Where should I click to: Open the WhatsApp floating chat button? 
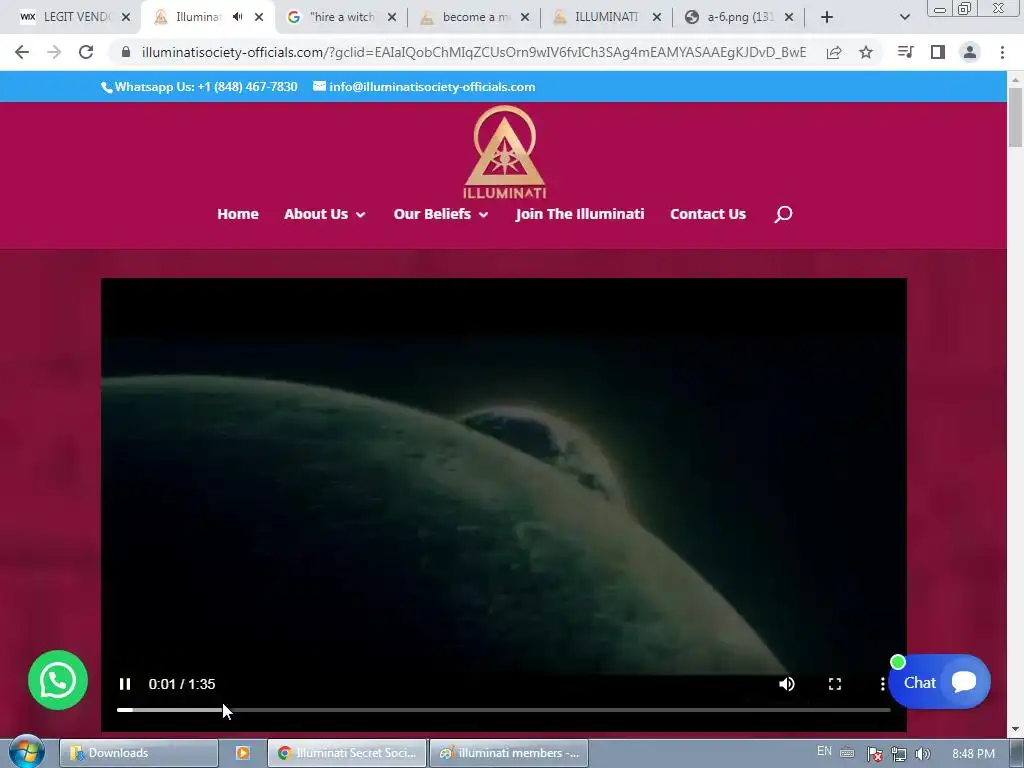point(57,680)
